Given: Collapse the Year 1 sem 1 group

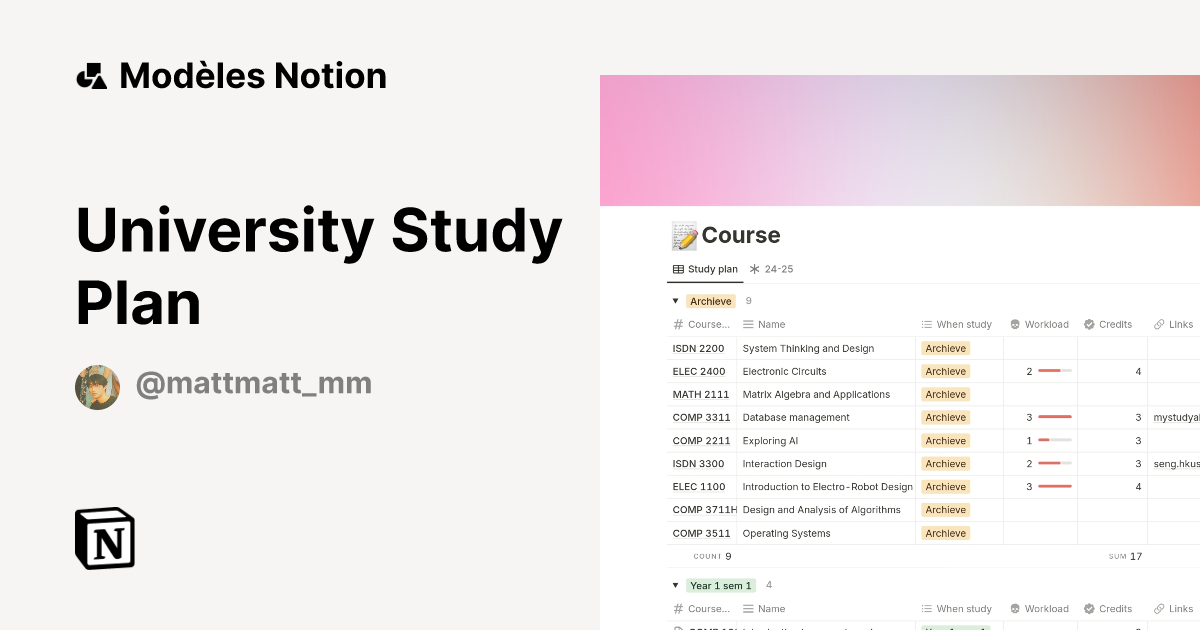Looking at the screenshot, I should pyautogui.click(x=675, y=585).
